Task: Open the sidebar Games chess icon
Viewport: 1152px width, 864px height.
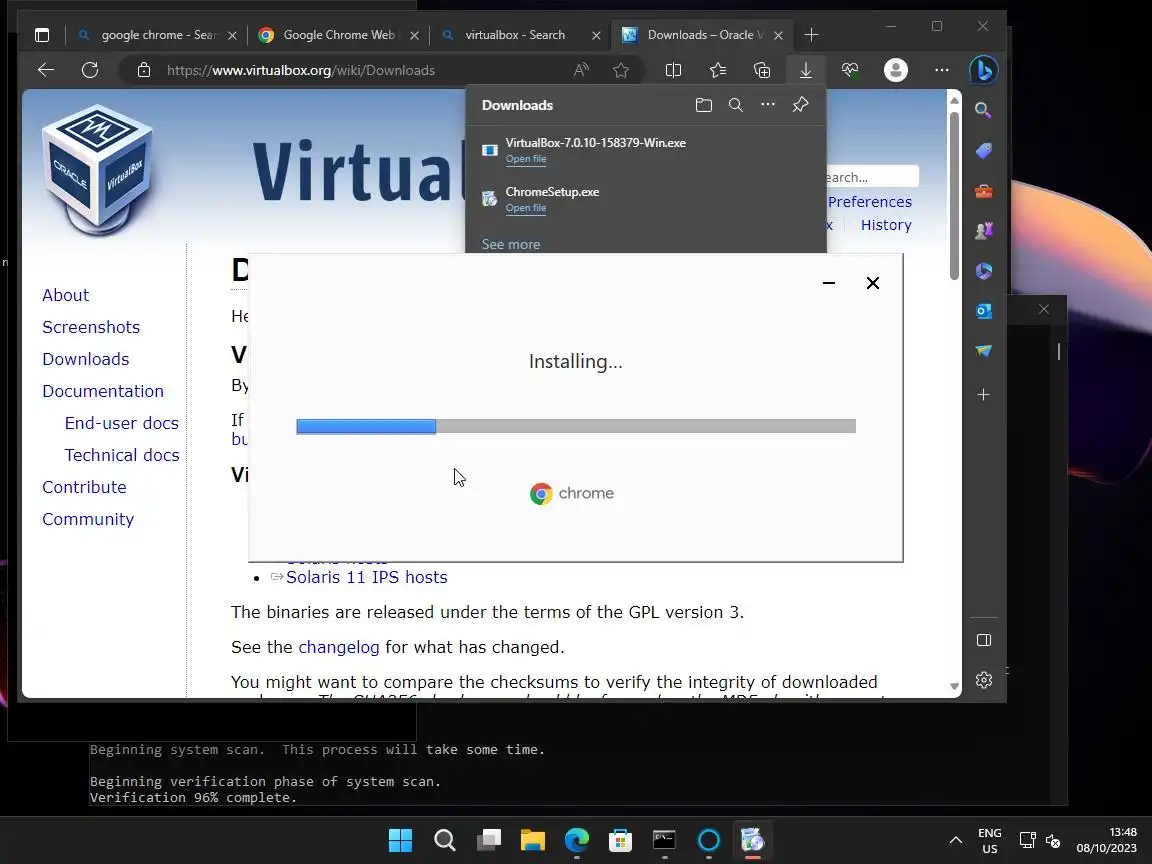Action: [984, 230]
